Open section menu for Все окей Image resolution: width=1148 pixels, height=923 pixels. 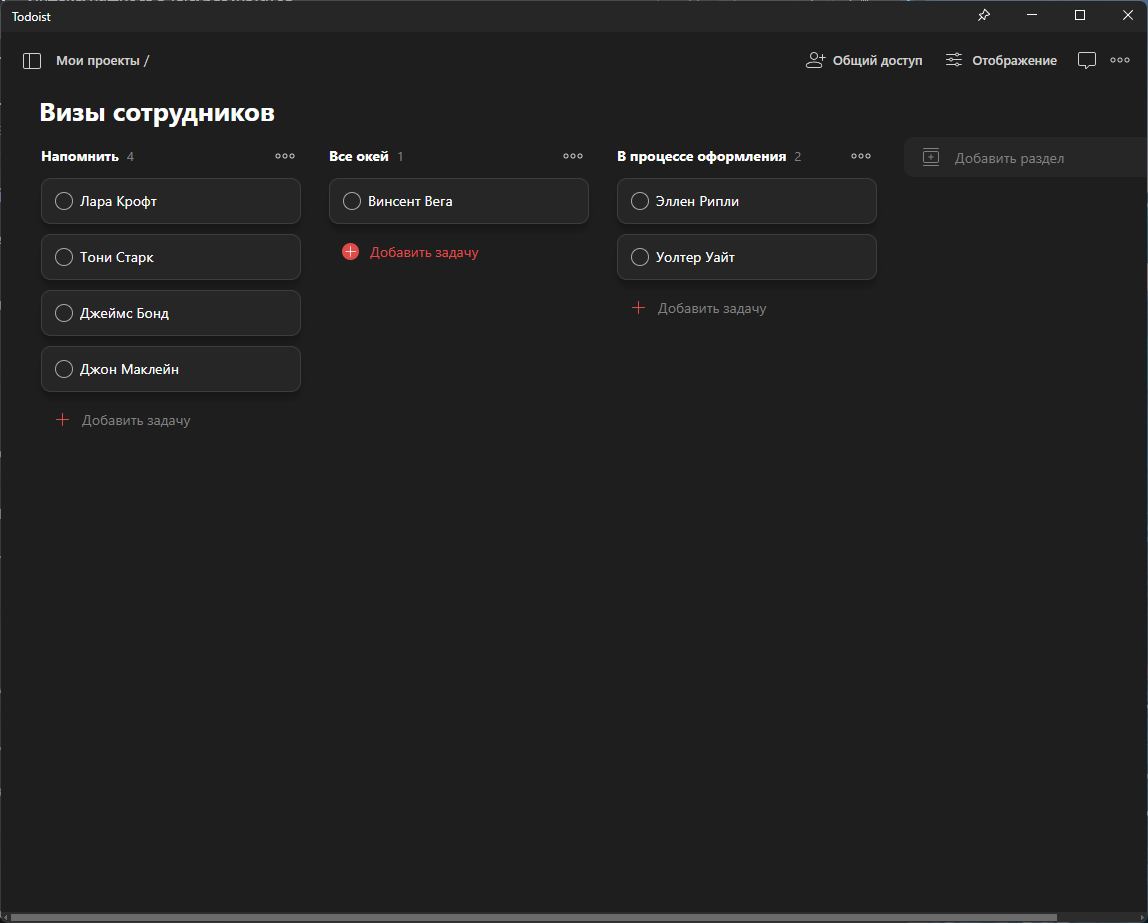573,156
